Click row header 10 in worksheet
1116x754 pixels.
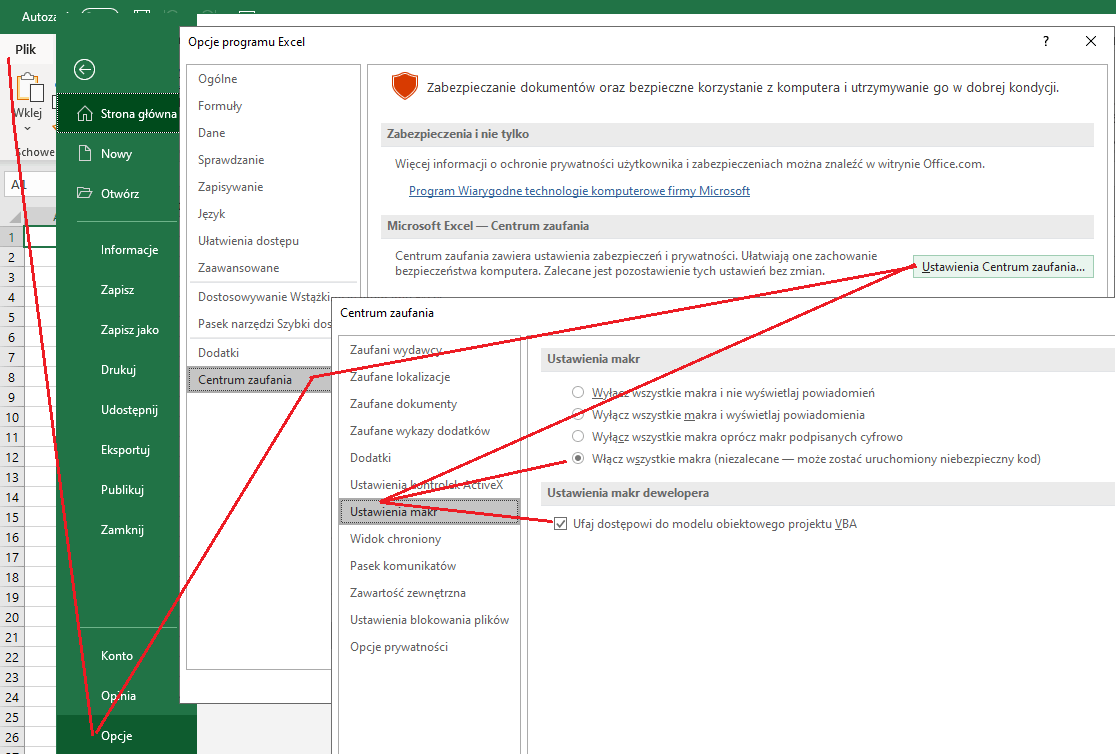(12, 417)
